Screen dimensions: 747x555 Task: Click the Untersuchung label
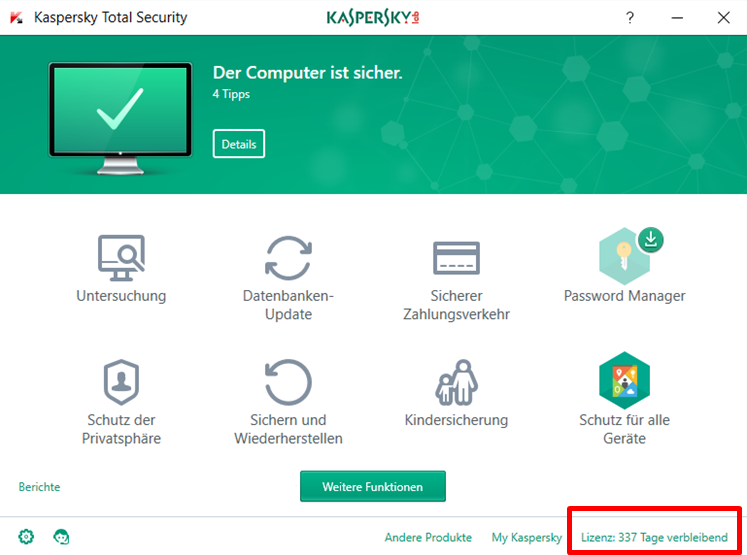pyautogui.click(x=121, y=296)
